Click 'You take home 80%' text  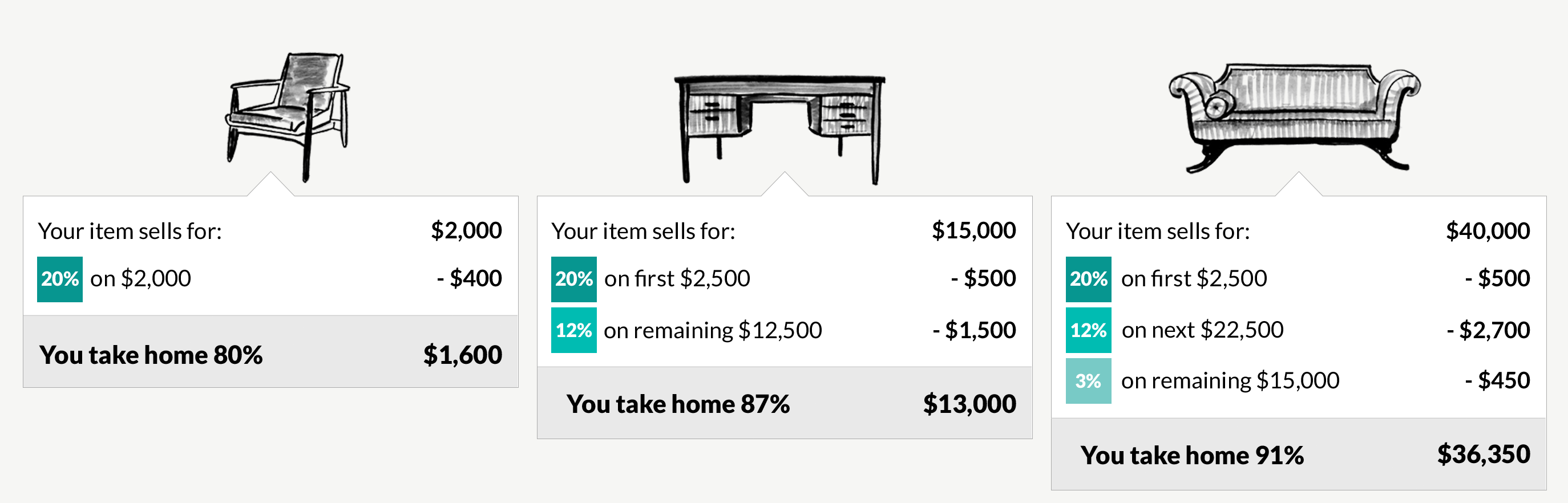click(x=151, y=355)
